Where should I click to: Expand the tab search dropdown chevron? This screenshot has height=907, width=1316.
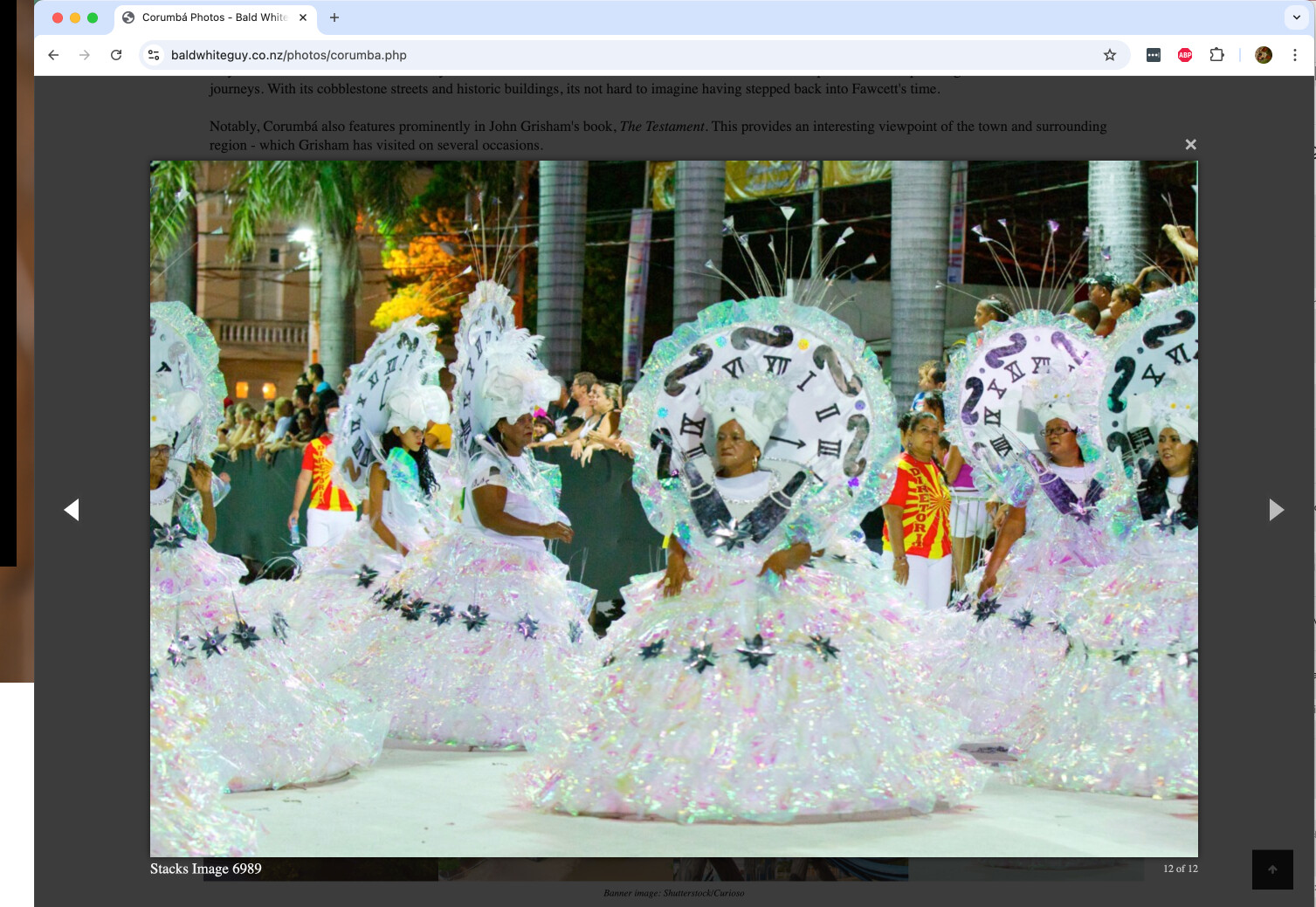(1297, 17)
